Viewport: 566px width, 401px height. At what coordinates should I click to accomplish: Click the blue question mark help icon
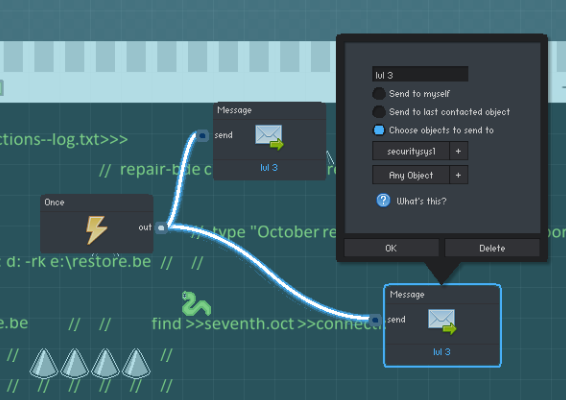click(383, 200)
